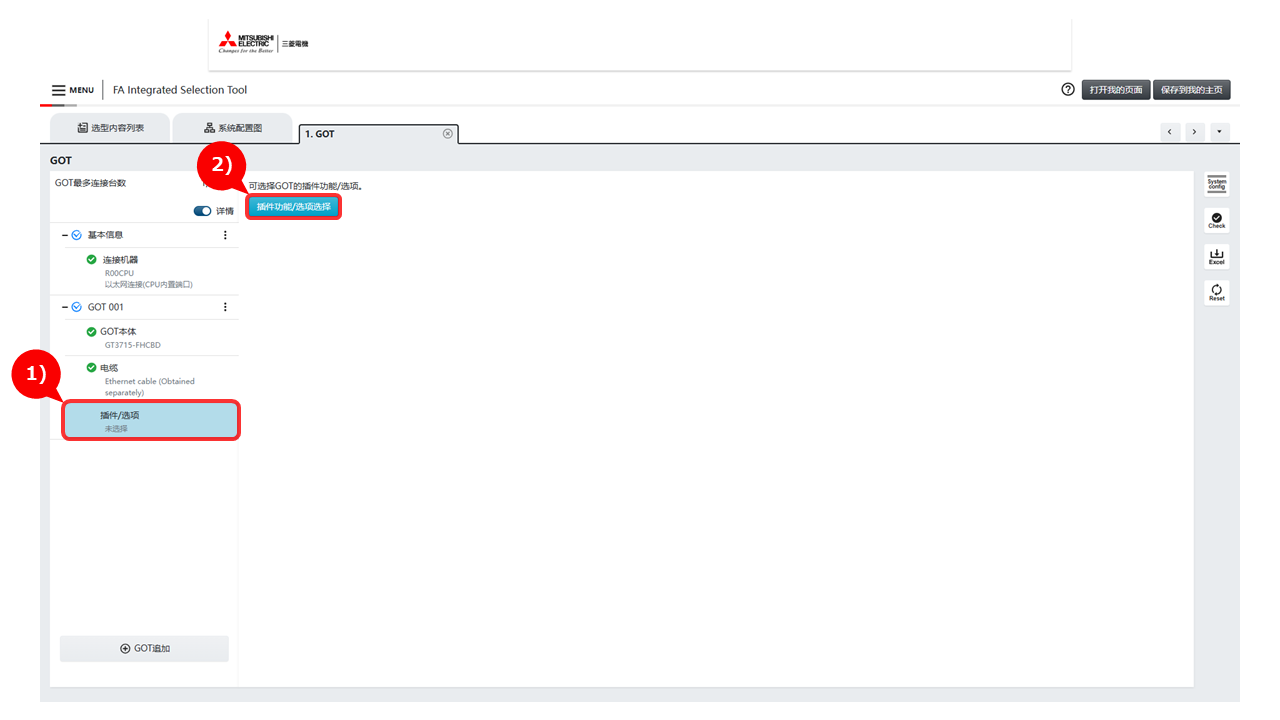Screen dimensions: 1280x720
Task: Select the 插件/选项 tree item
Action: tap(151, 421)
